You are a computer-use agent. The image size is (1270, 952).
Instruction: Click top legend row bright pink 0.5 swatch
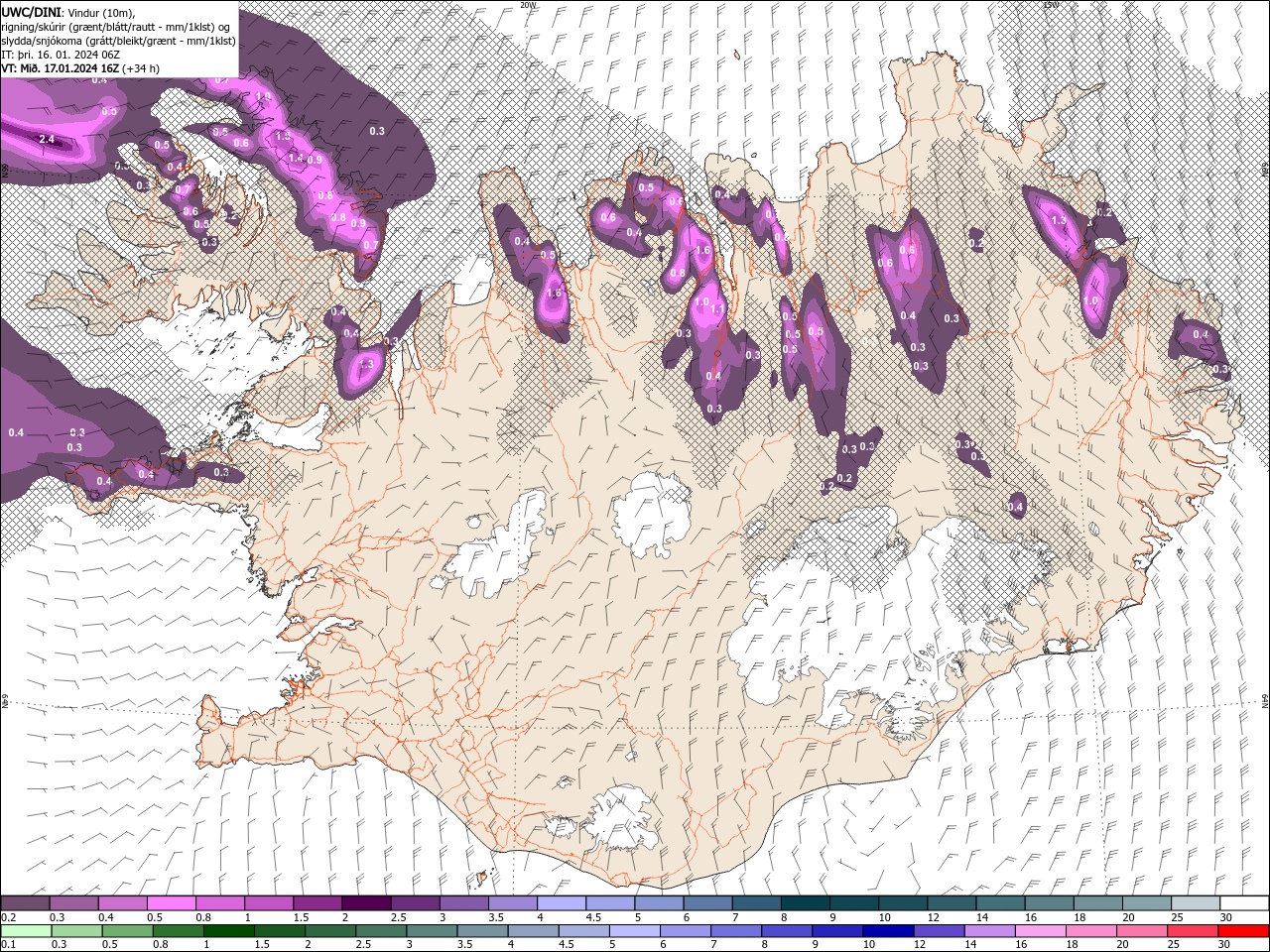(x=171, y=903)
